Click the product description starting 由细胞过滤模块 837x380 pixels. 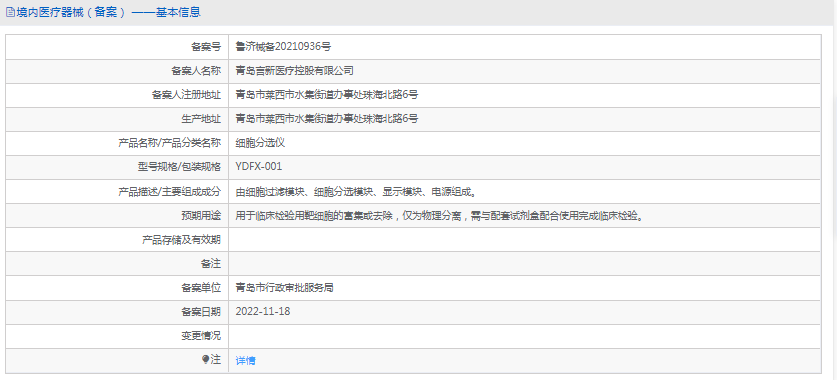coord(356,191)
